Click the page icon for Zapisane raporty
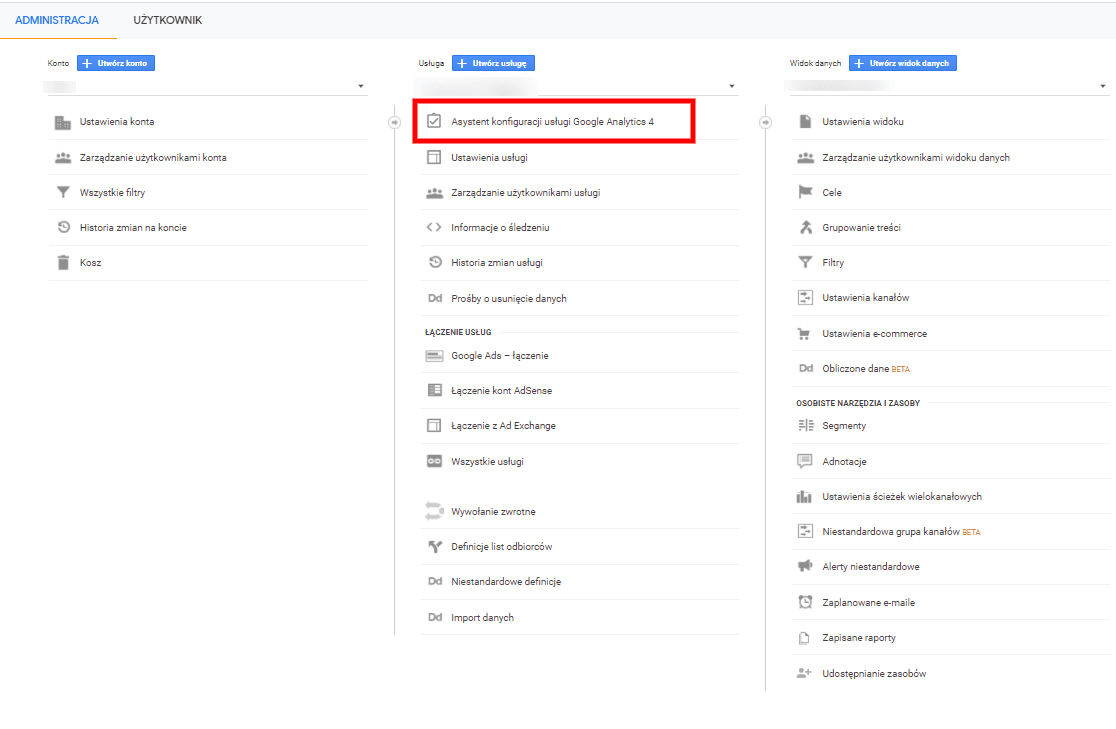 804,638
